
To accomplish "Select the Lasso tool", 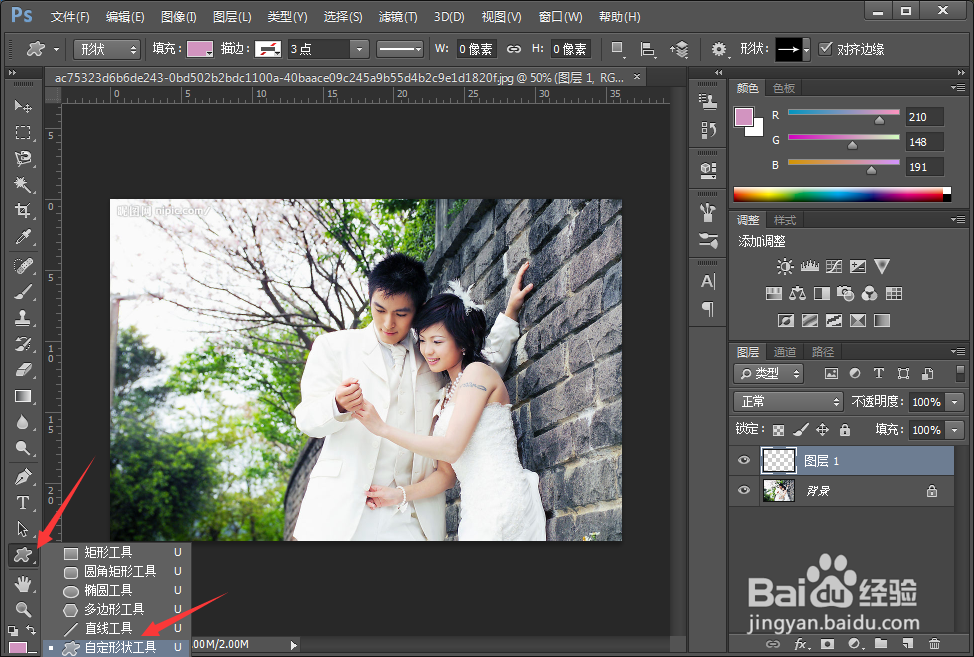I will [x=23, y=158].
